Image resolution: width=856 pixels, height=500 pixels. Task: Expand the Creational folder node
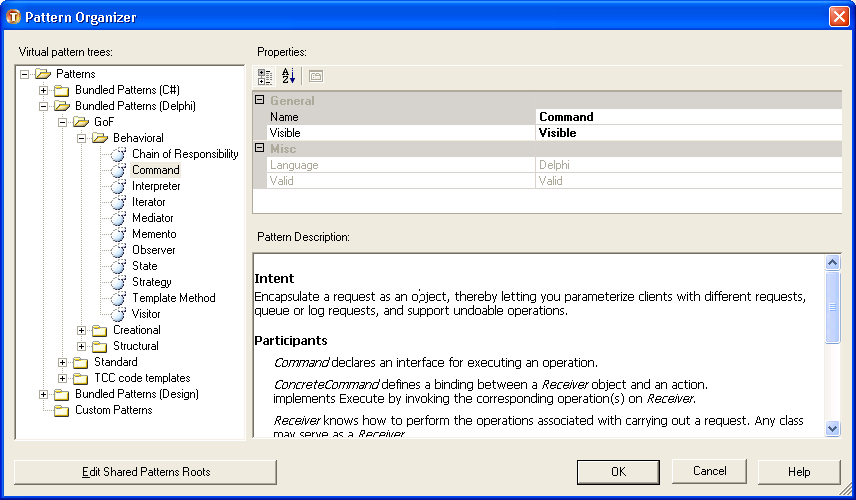pos(82,330)
